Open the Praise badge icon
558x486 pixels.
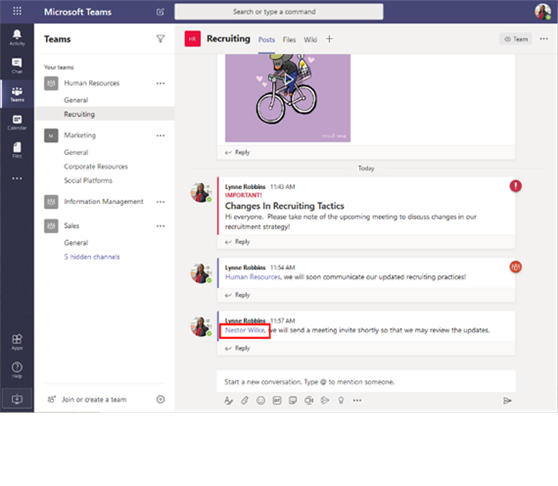tap(341, 401)
